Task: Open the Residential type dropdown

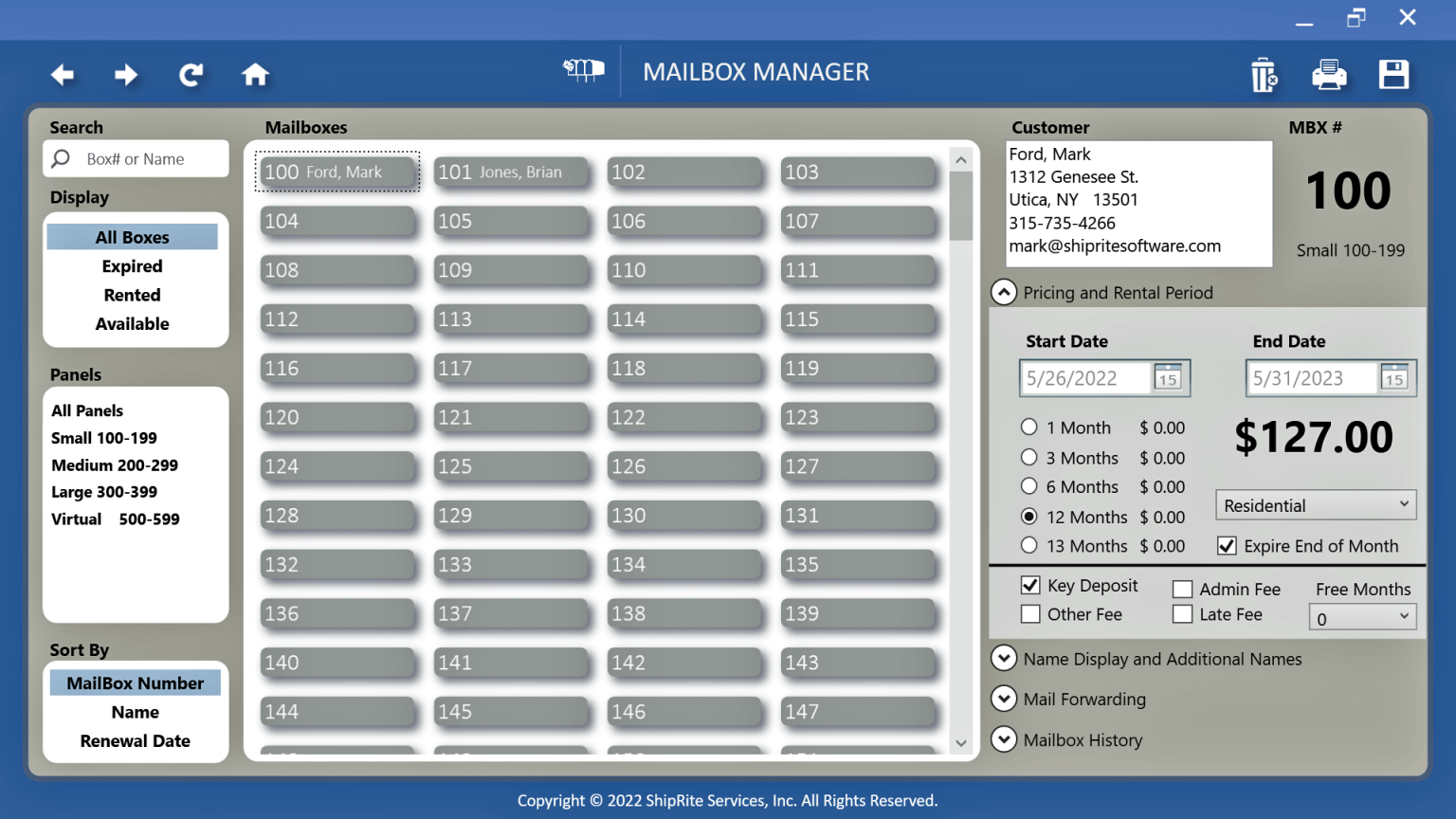Action: [1316, 505]
